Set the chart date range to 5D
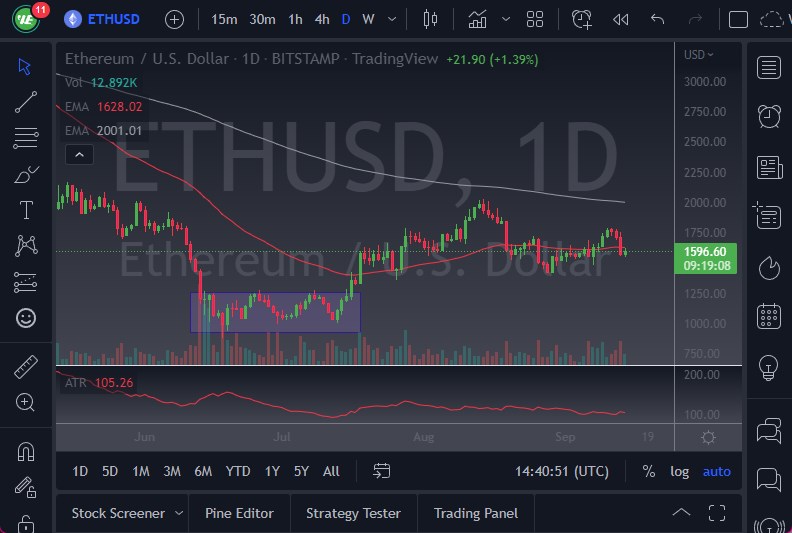This screenshot has width=792, height=533. 110,471
